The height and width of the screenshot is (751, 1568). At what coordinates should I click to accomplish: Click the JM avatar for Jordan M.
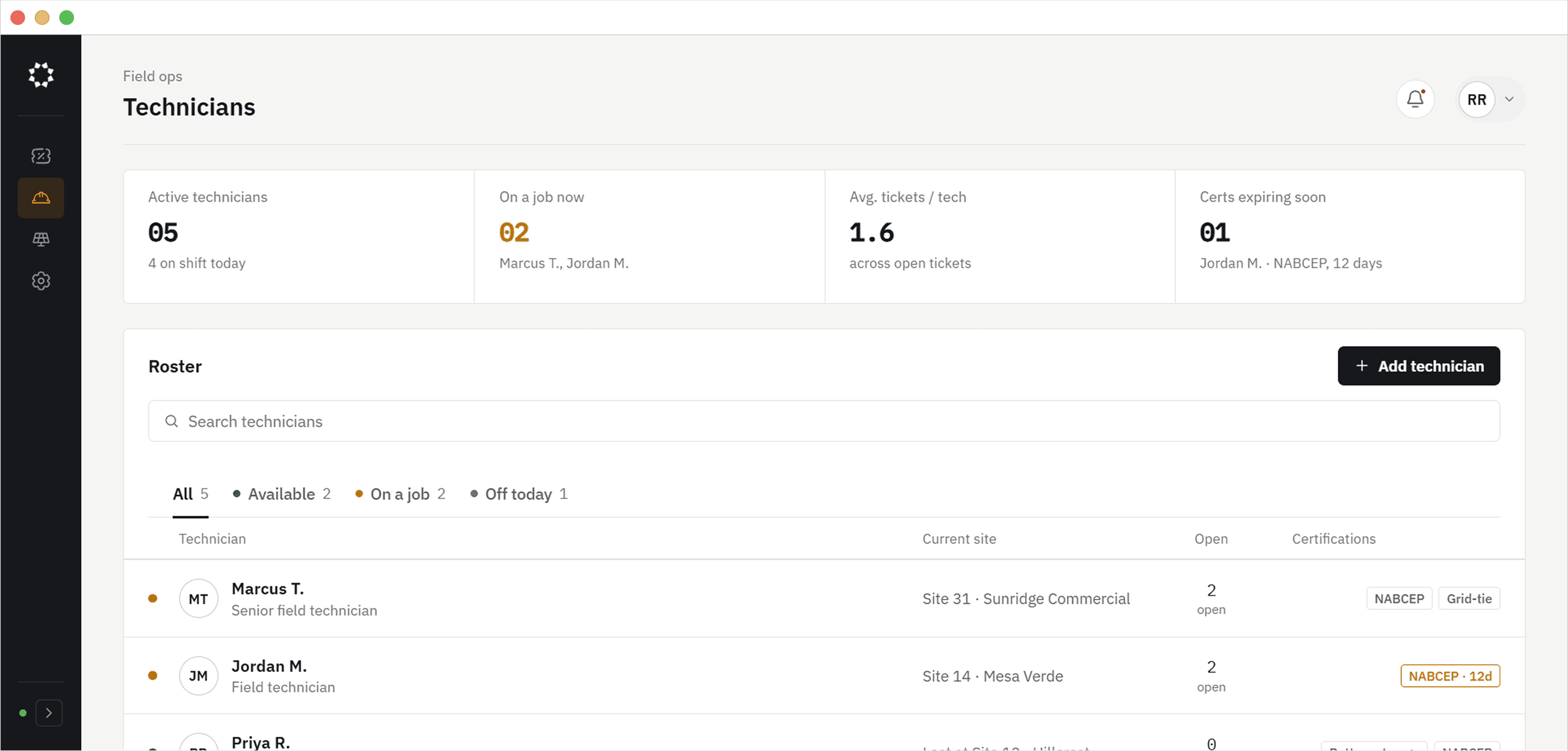(x=199, y=676)
